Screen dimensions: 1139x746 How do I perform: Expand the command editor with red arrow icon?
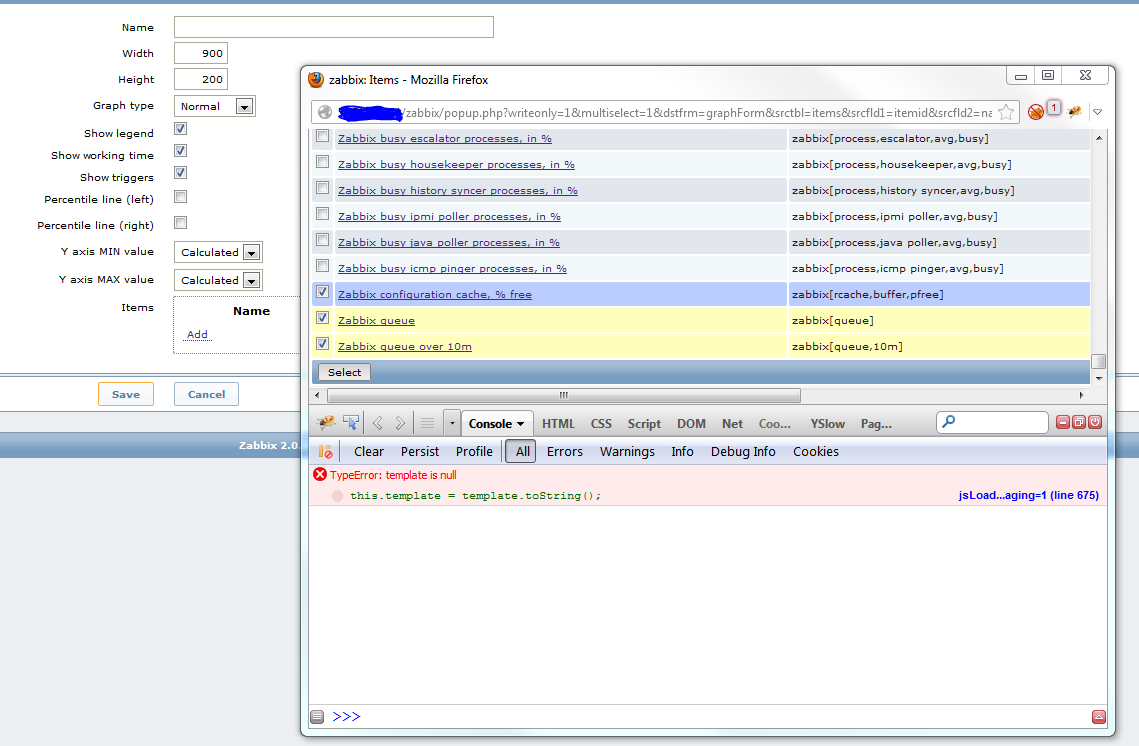click(x=1099, y=717)
